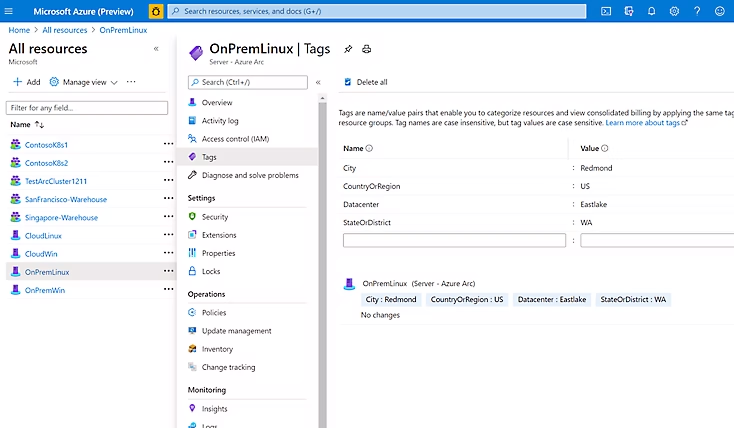The width and height of the screenshot is (734, 428).
Task: Open the feedback smiley icon
Action: pyautogui.click(x=719, y=11)
